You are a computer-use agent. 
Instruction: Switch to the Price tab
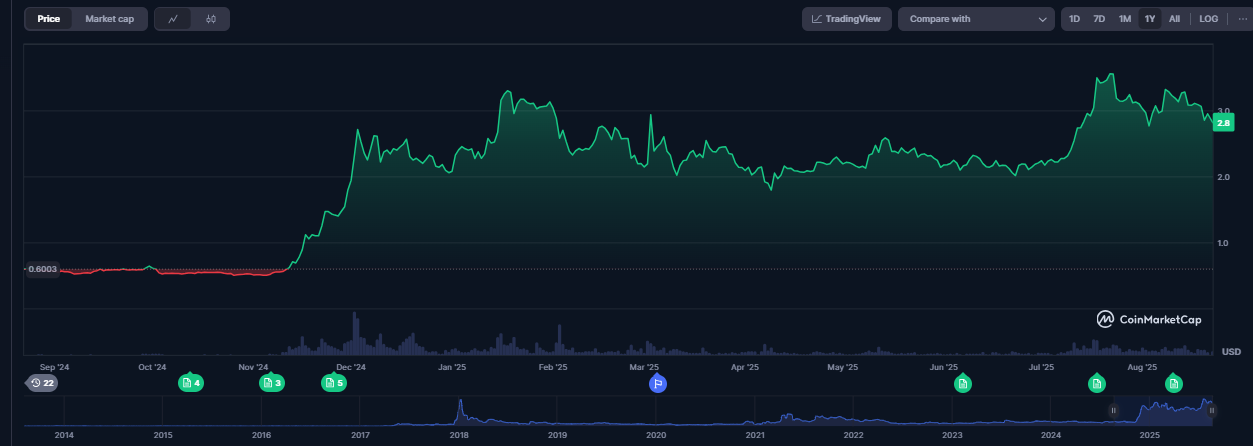tap(49, 19)
